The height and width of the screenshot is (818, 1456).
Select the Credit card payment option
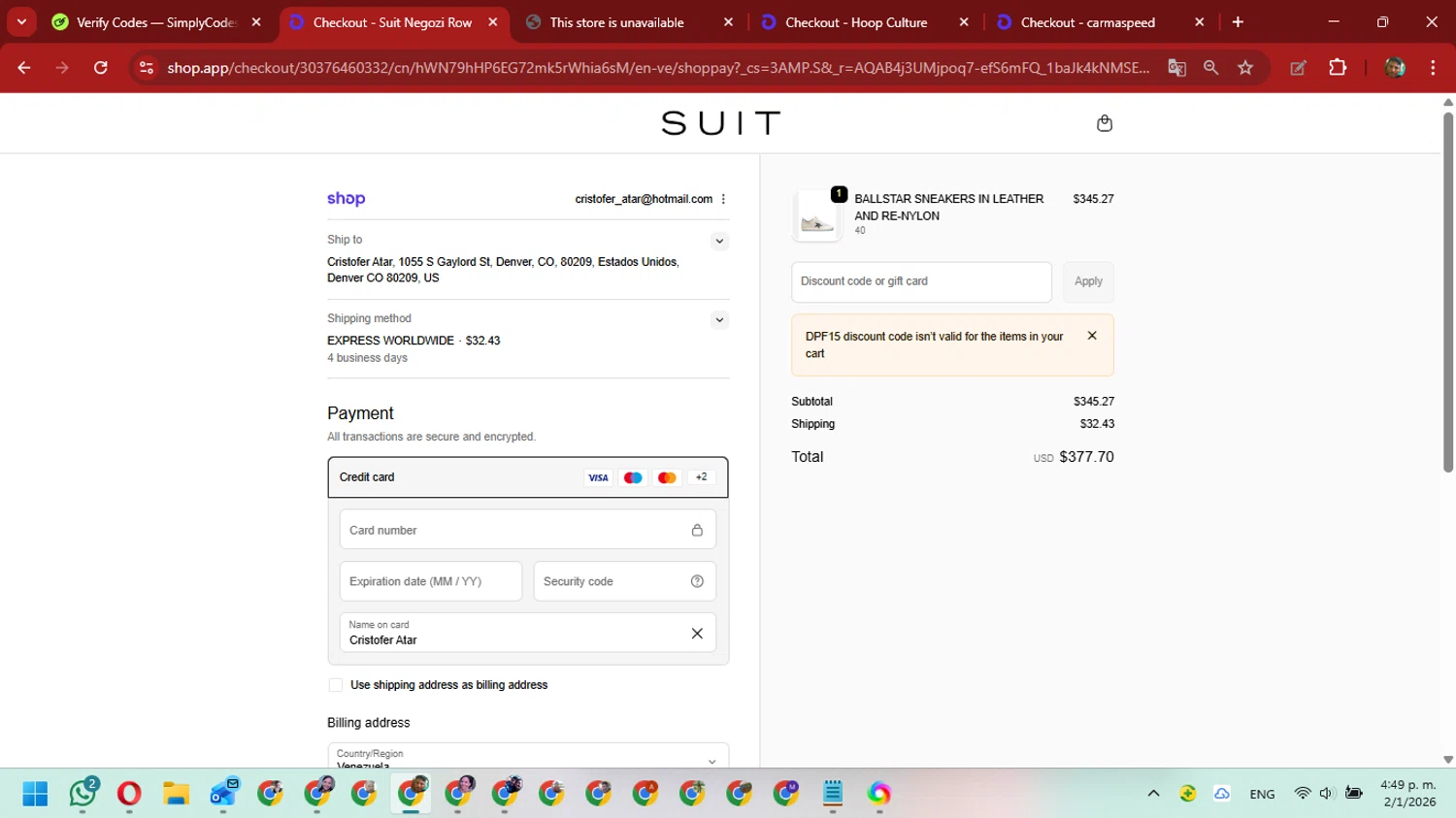coord(528,477)
